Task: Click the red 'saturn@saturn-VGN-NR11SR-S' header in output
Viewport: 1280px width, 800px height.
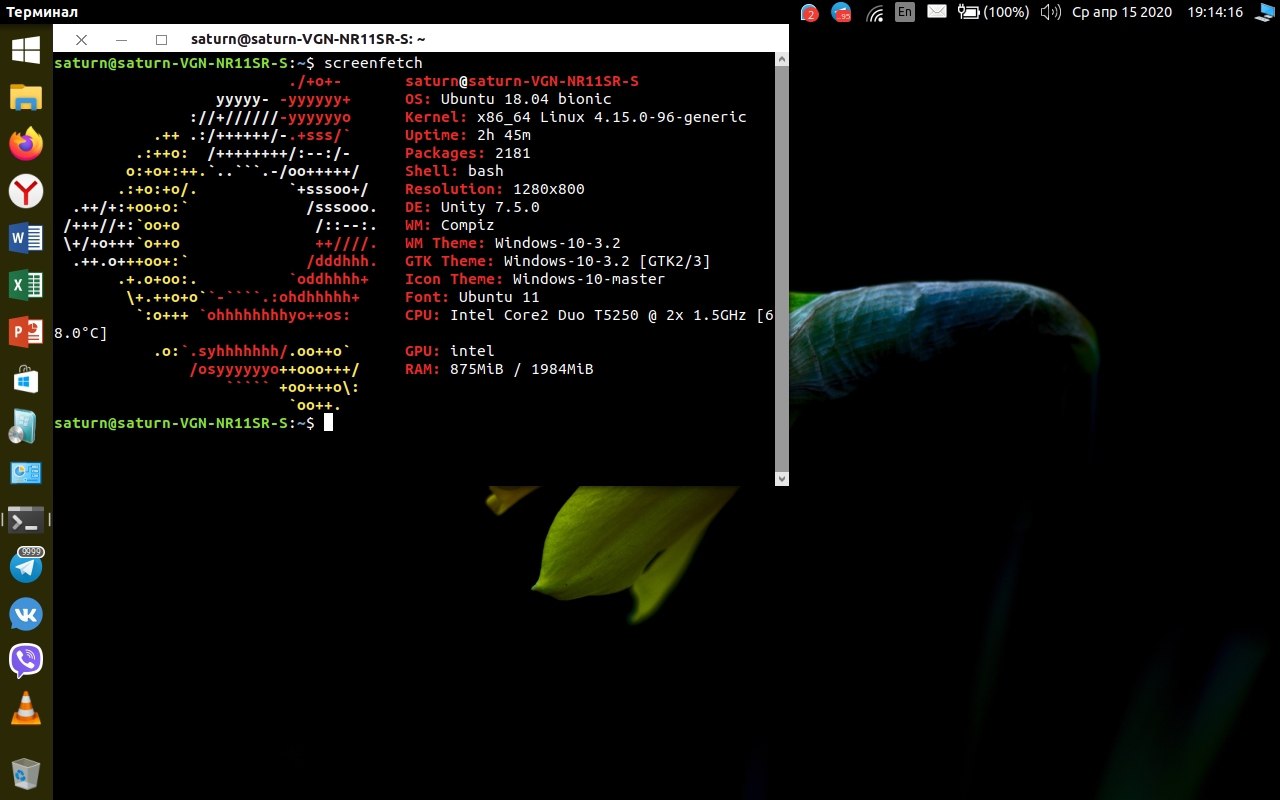Action: [x=522, y=81]
